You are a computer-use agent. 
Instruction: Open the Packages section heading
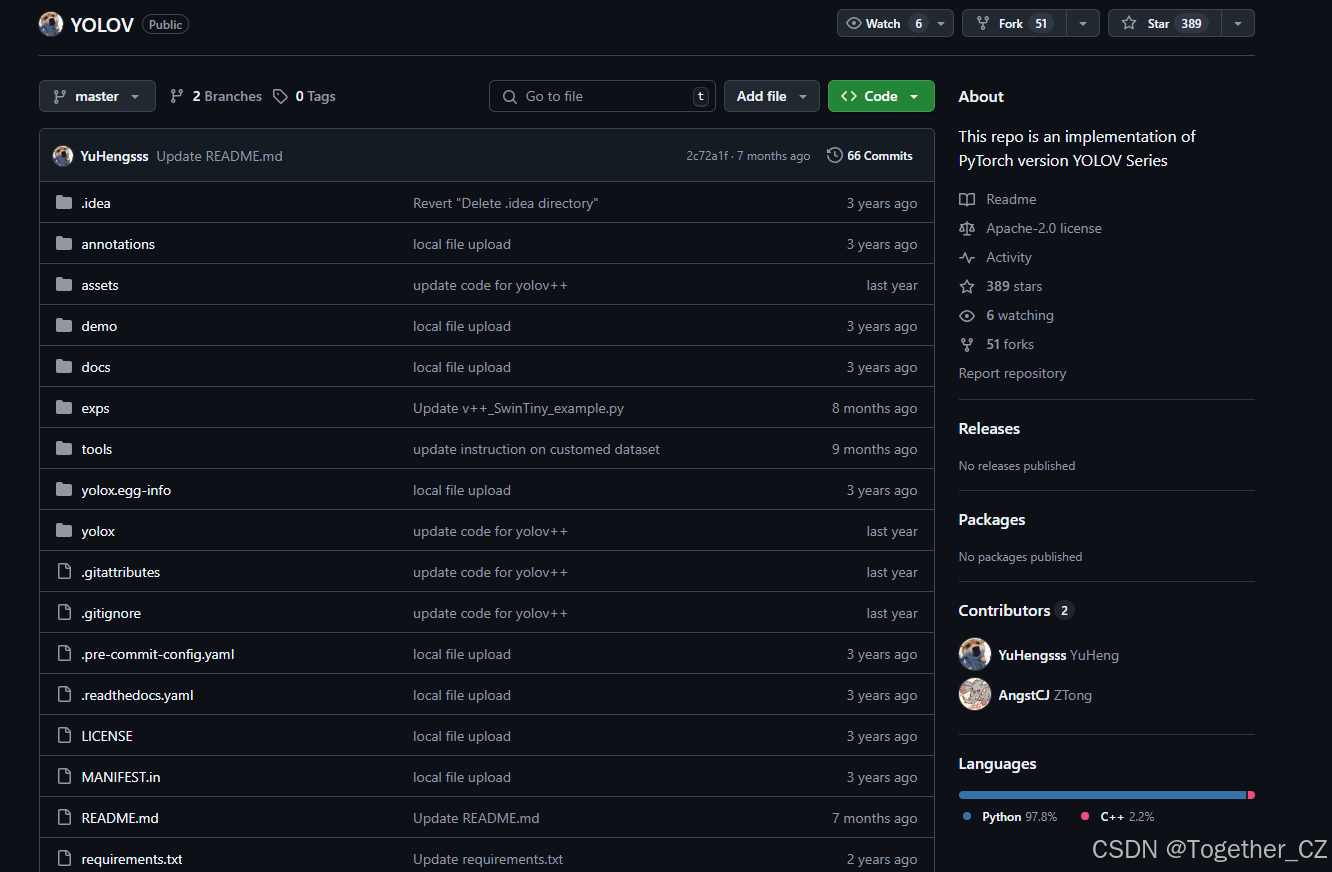tap(992, 519)
